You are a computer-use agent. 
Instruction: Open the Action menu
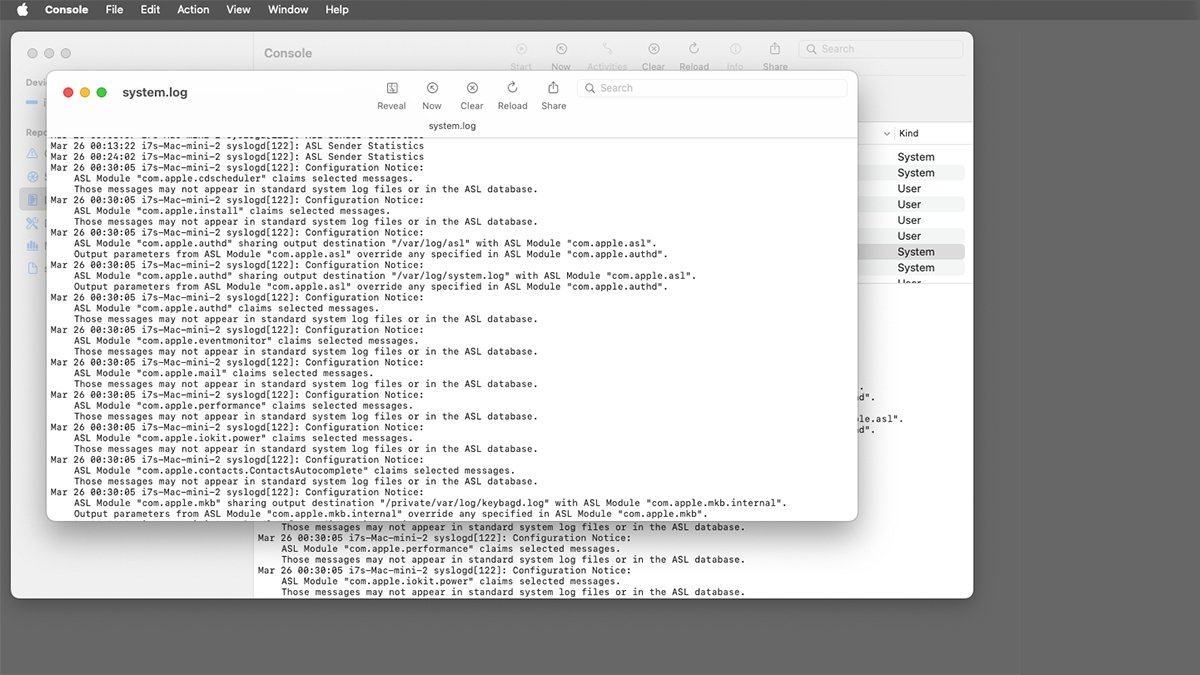(x=193, y=10)
